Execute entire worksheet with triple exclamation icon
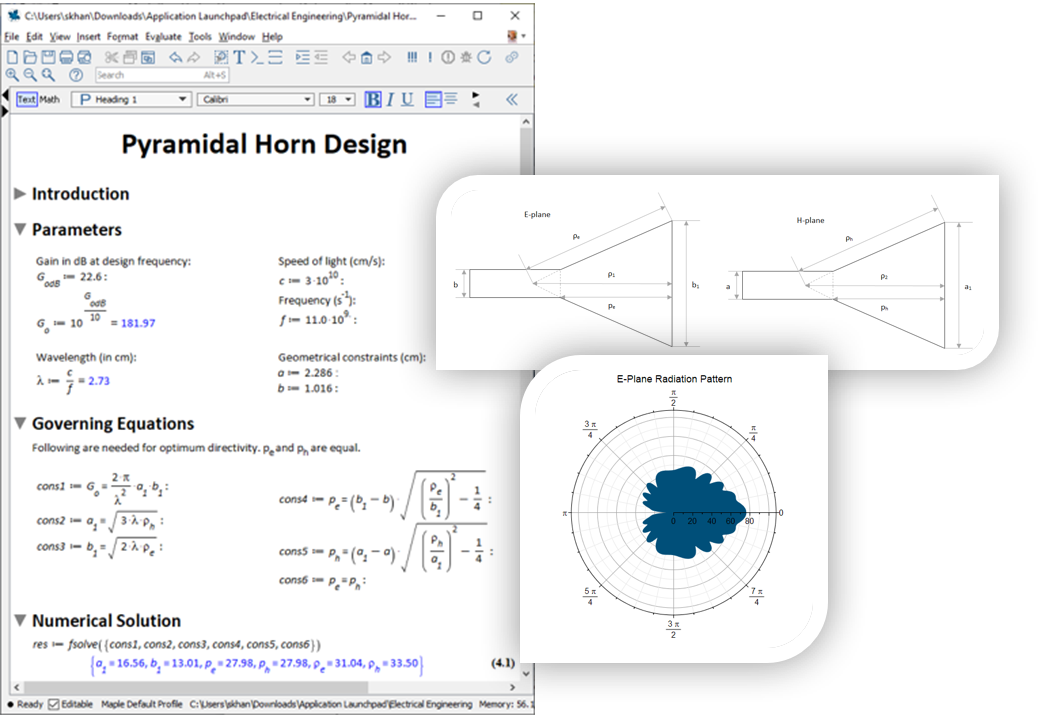The width and height of the screenshot is (1059, 721). [412, 58]
